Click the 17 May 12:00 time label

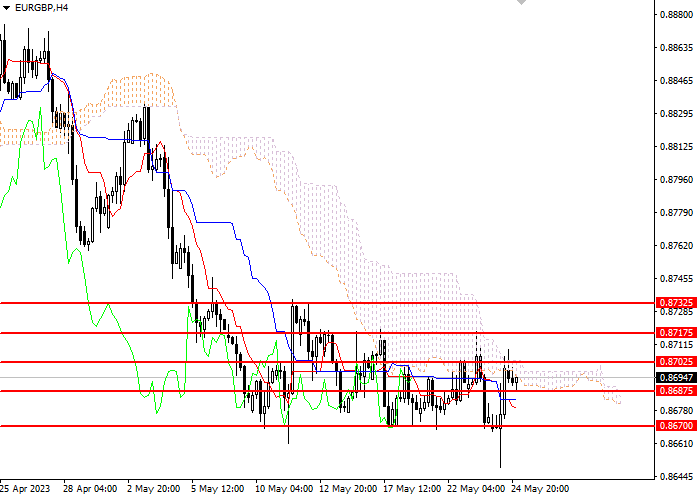(412, 489)
